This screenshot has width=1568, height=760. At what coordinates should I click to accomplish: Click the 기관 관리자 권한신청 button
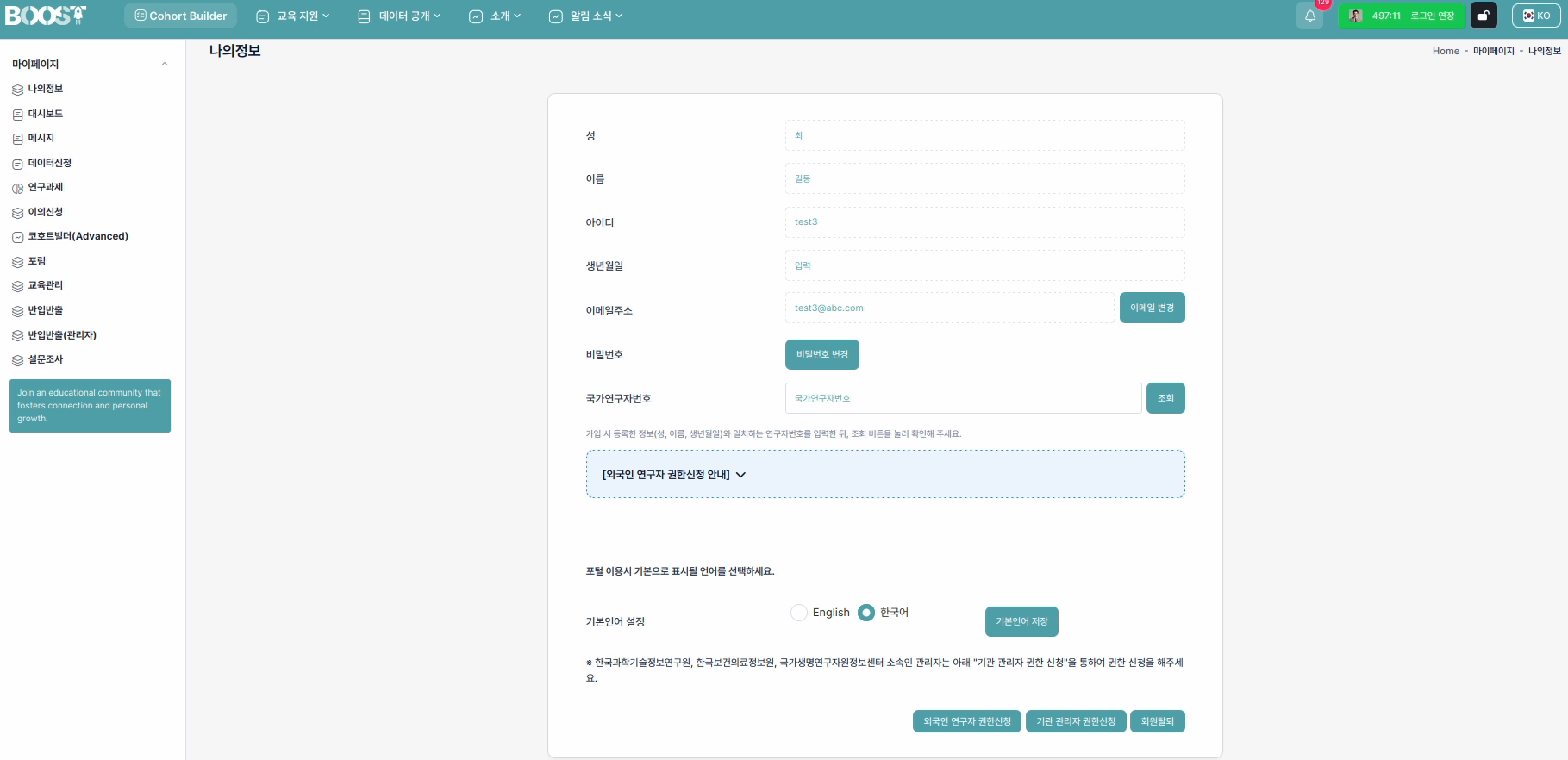tap(1076, 721)
